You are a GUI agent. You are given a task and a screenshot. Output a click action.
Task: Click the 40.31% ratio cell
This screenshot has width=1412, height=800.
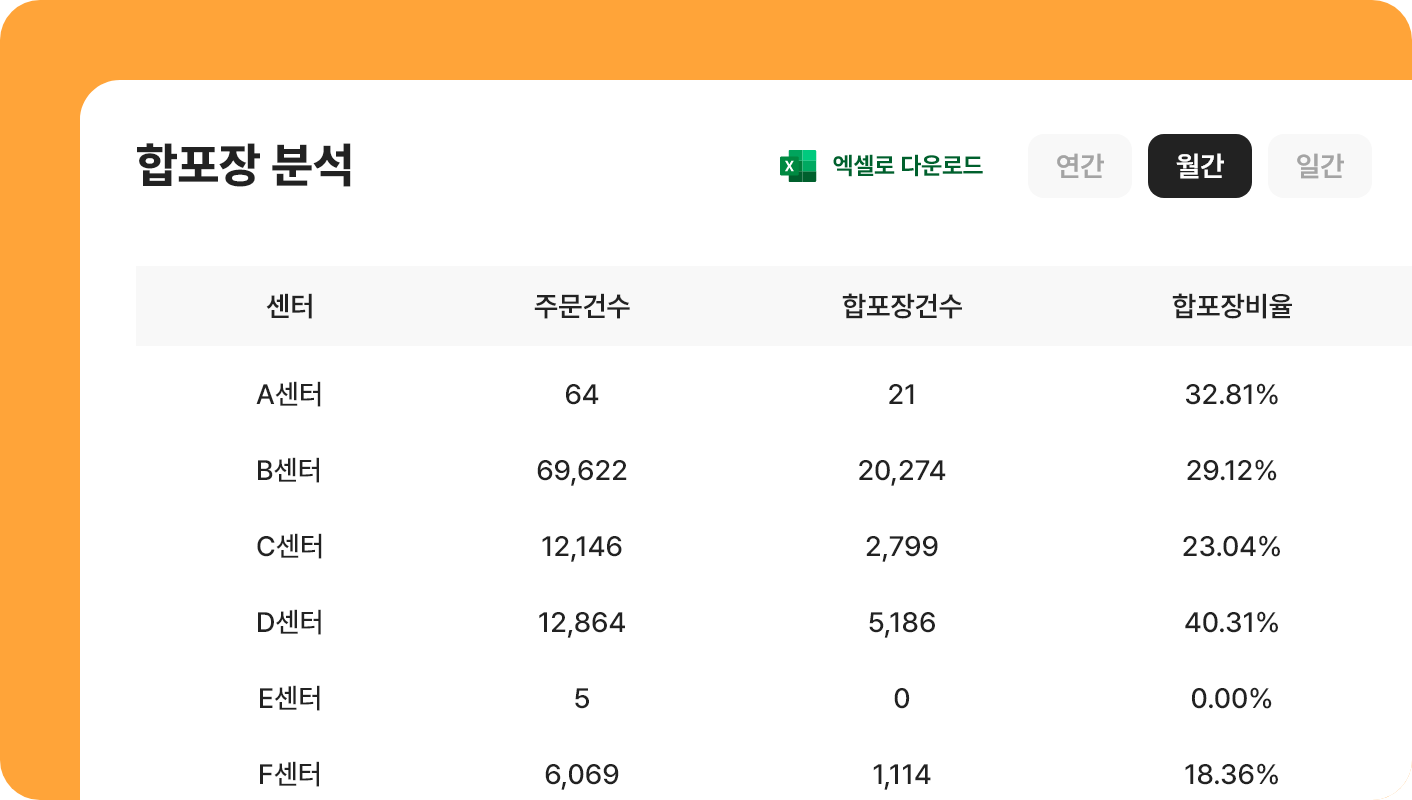[1232, 623]
